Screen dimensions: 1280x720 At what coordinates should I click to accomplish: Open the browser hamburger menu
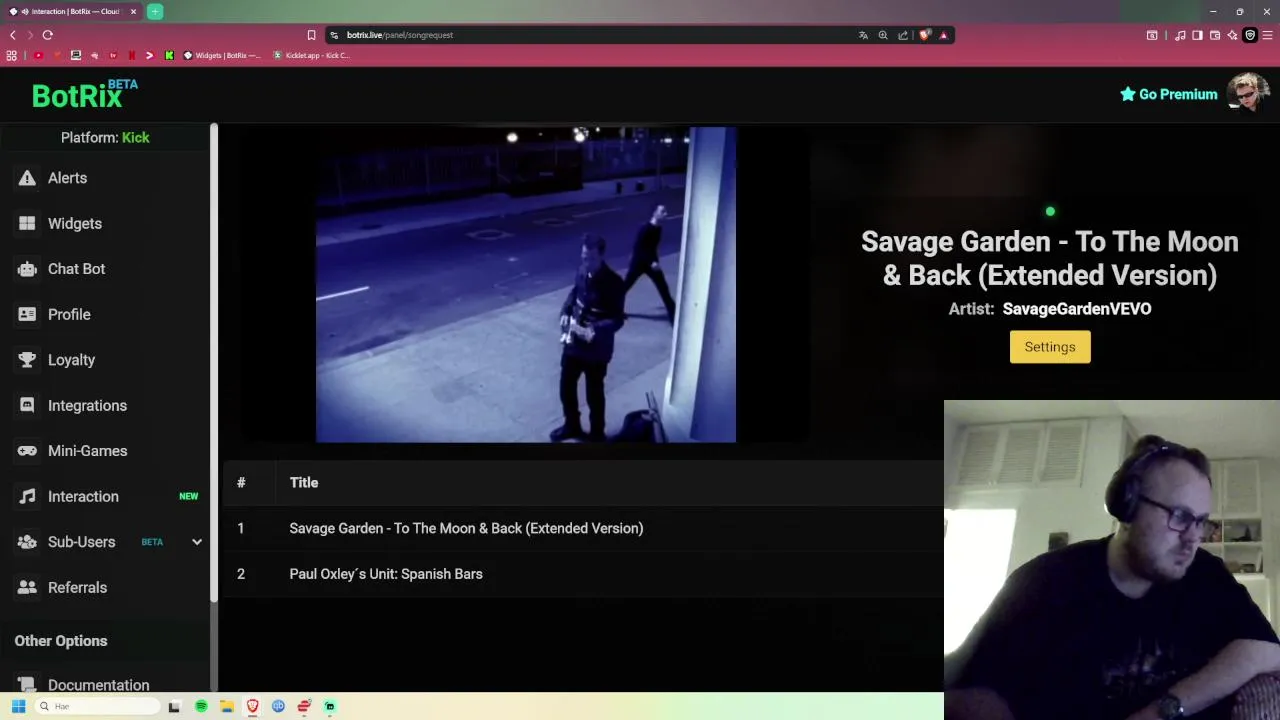pyautogui.click(x=1268, y=35)
